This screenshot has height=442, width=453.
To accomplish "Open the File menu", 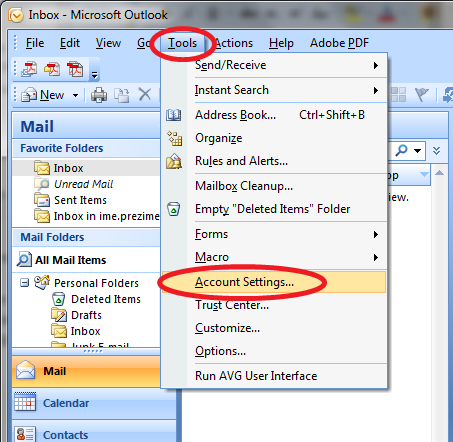I will [35, 43].
